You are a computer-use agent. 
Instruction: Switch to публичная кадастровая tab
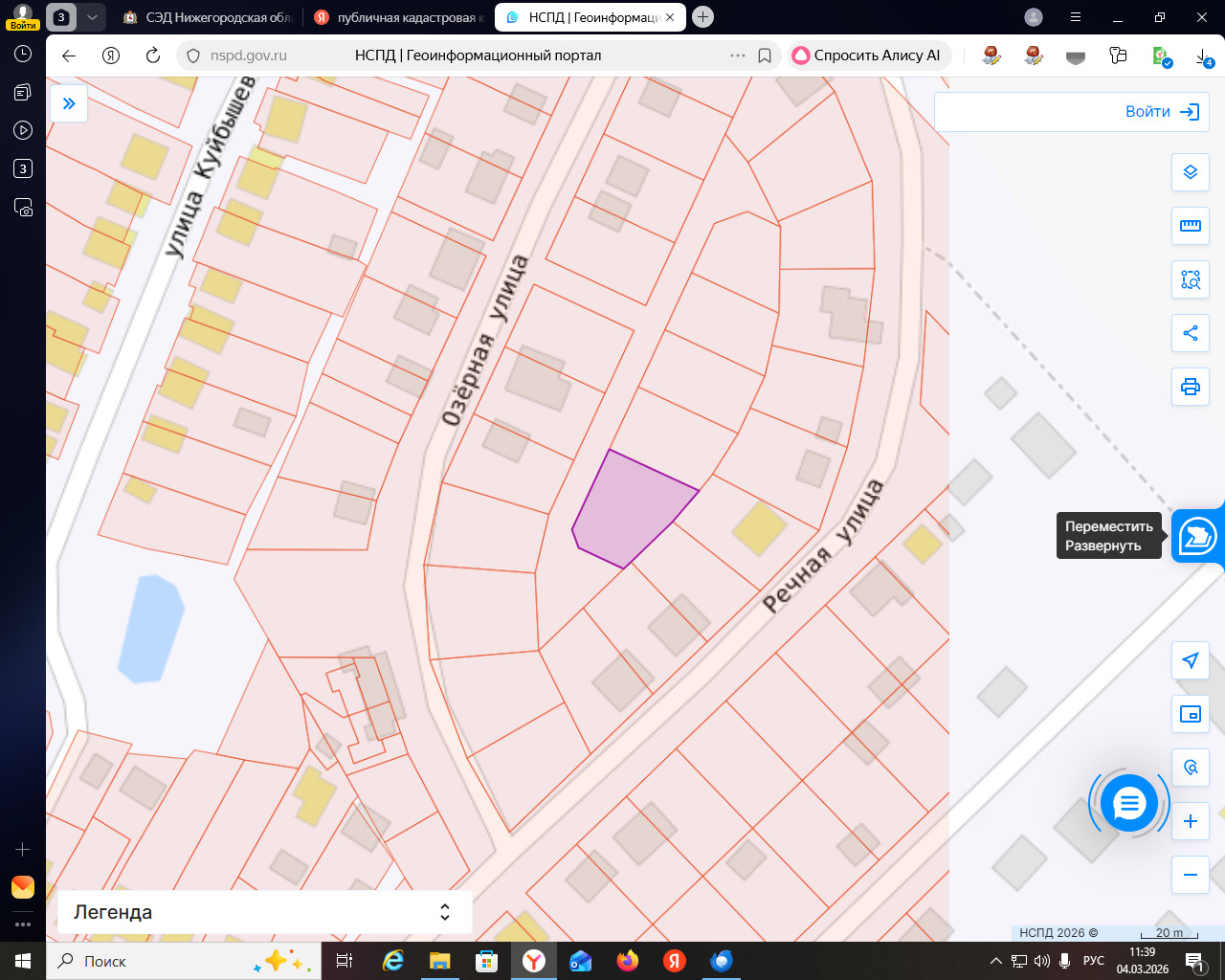pyautogui.click(x=400, y=17)
